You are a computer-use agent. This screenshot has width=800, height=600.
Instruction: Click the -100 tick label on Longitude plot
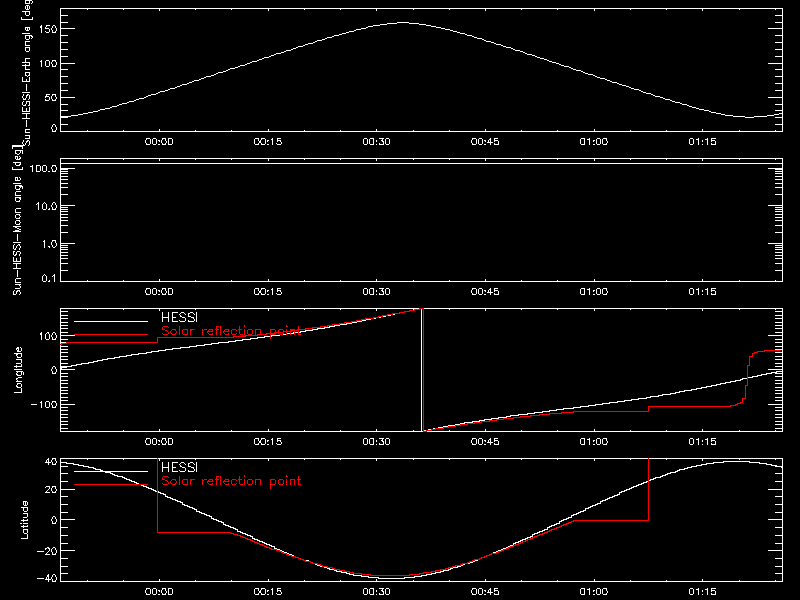pyautogui.click(x=44, y=404)
